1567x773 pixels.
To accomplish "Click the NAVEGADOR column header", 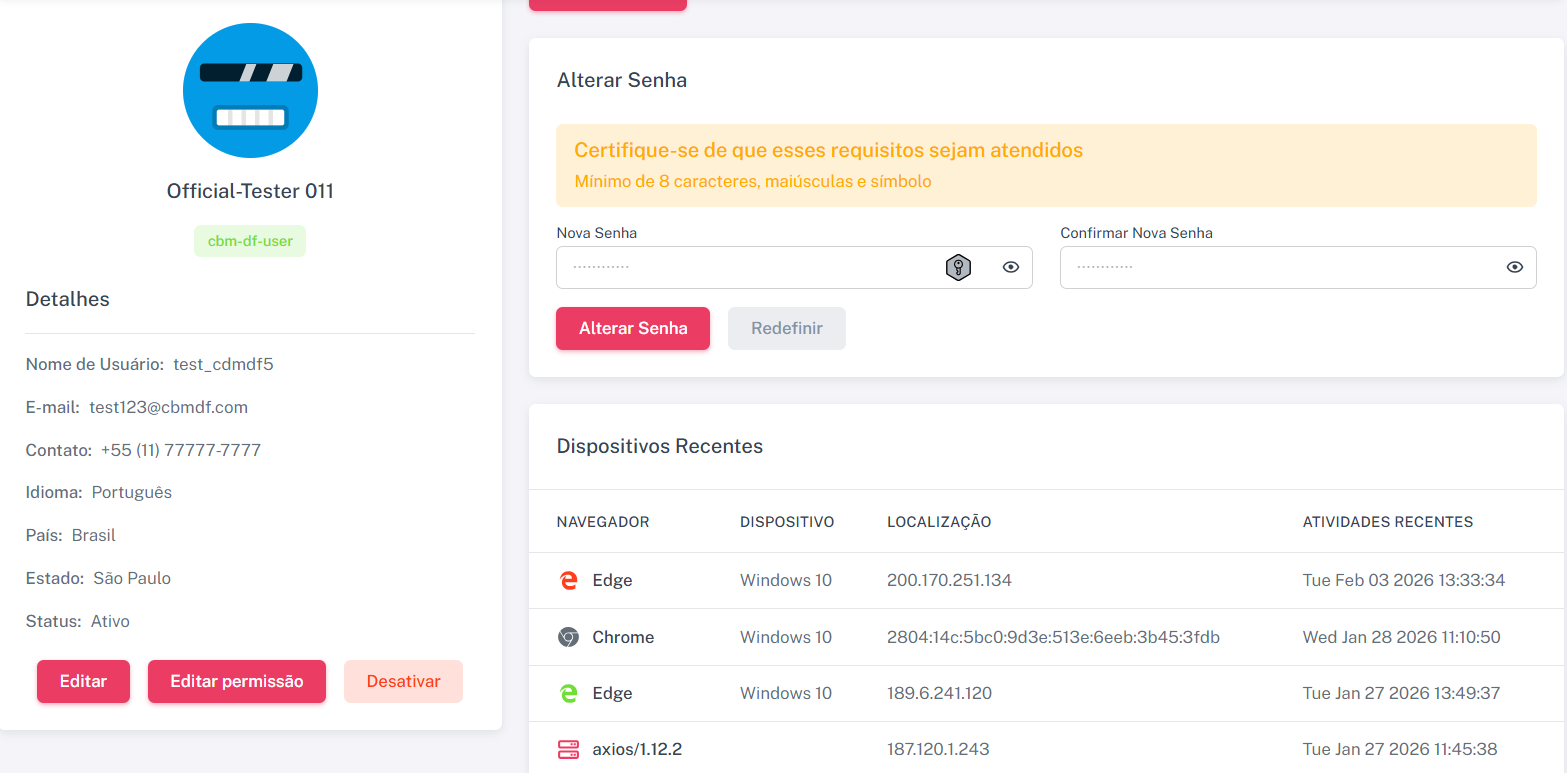I will click(x=603, y=522).
